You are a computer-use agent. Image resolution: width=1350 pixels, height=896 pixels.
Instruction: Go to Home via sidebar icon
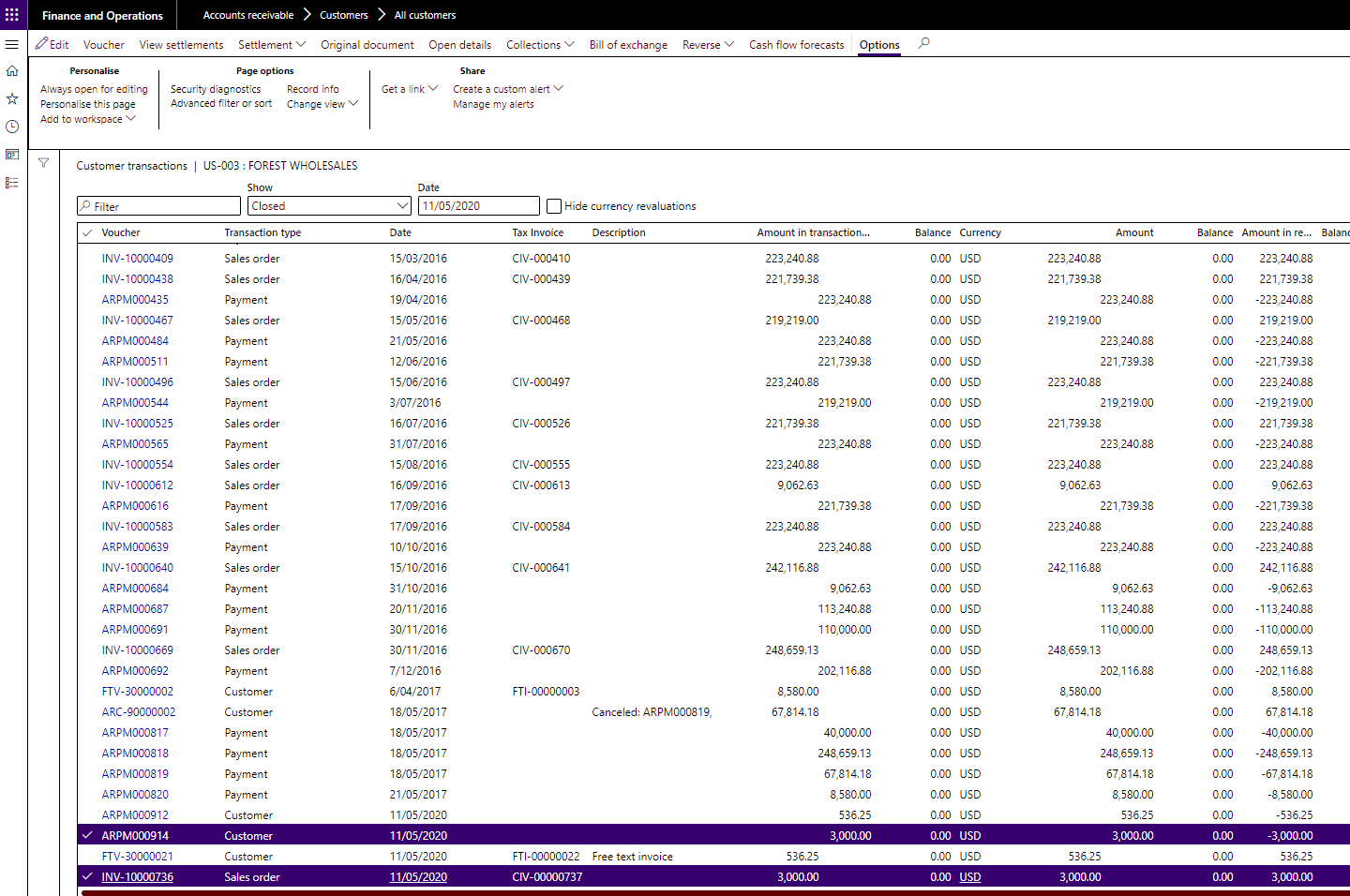click(12, 71)
